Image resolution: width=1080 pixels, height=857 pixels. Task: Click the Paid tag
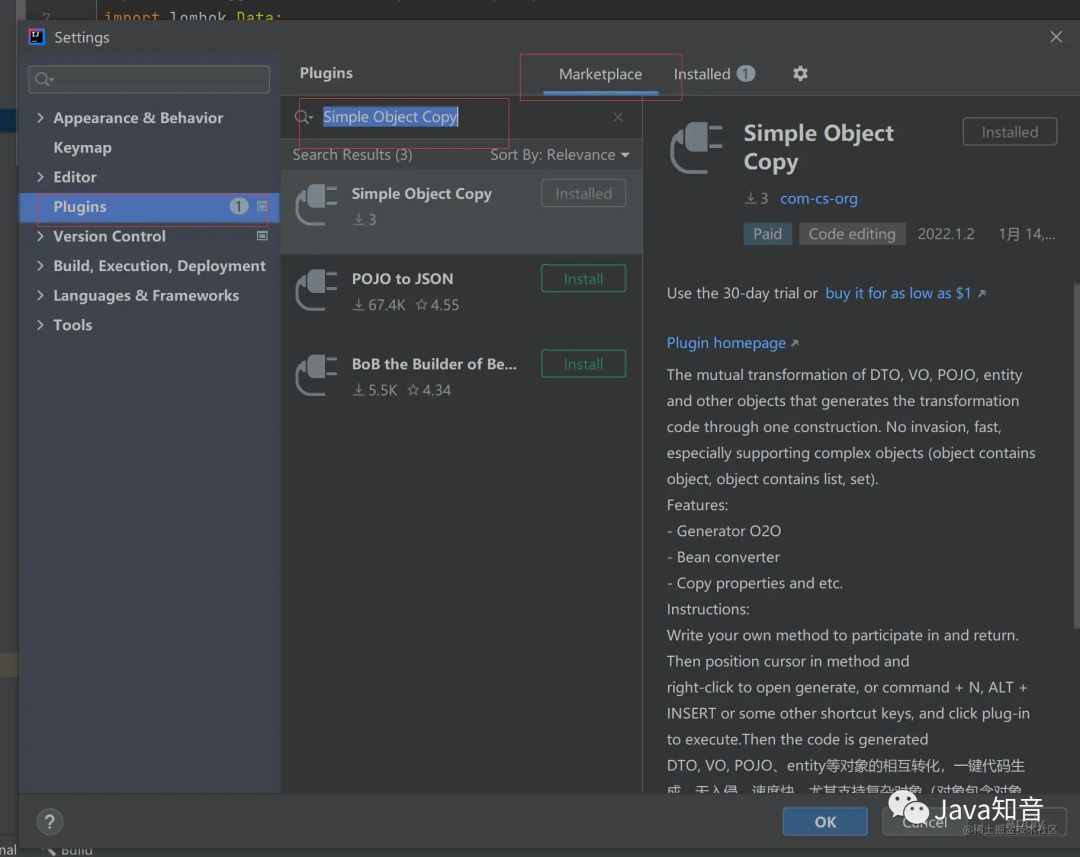coord(767,234)
